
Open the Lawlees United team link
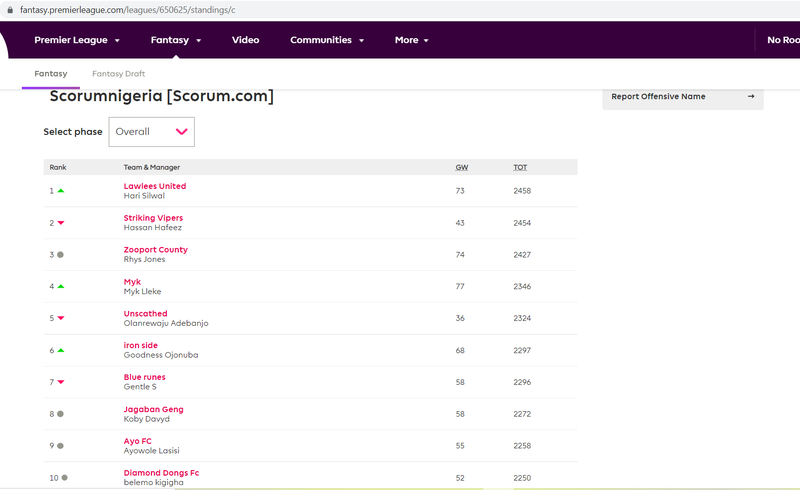(x=155, y=186)
